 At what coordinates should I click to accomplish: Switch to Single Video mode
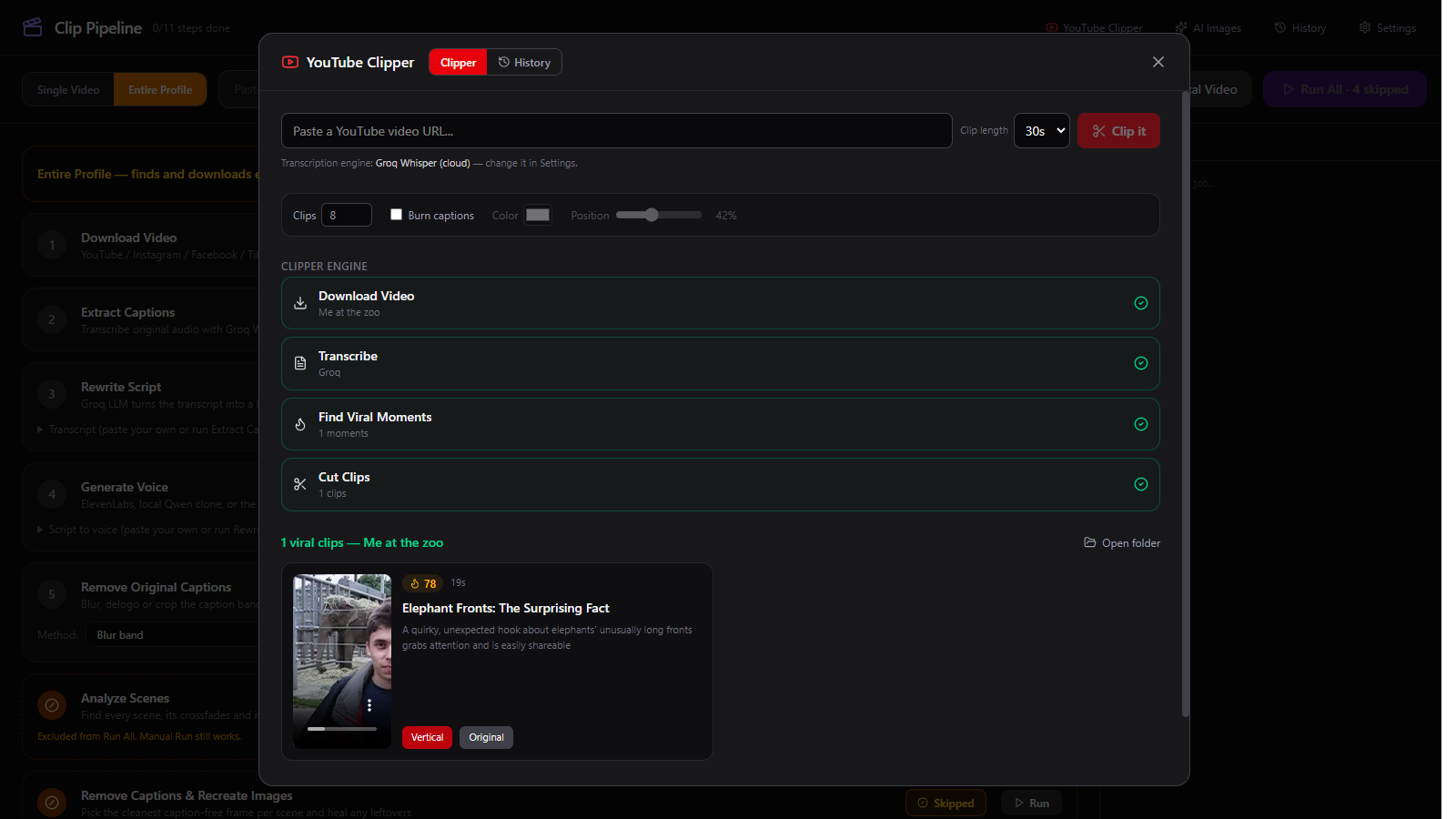click(x=68, y=89)
